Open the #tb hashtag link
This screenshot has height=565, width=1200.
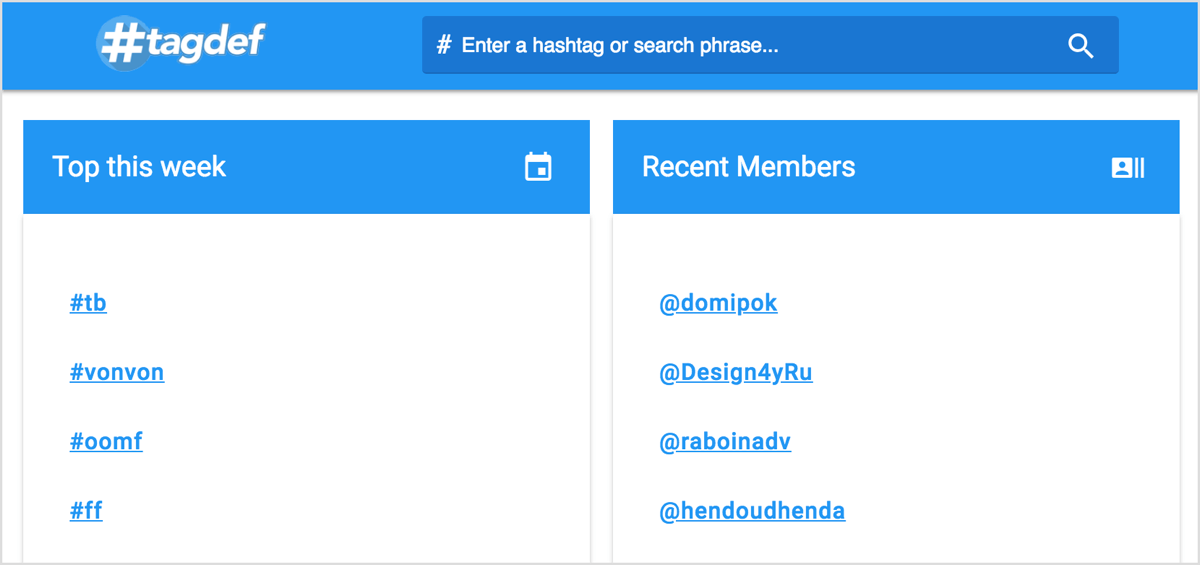[x=88, y=303]
